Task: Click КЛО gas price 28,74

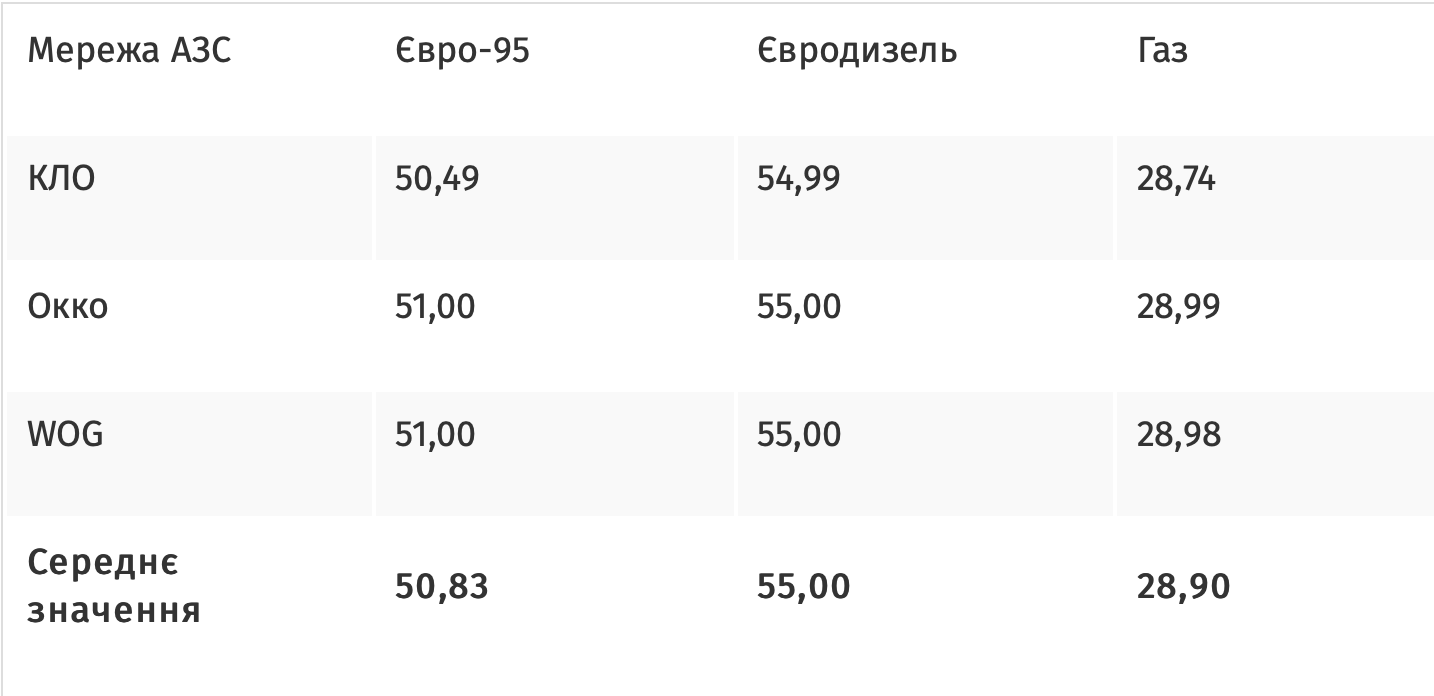Action: click(x=1176, y=180)
